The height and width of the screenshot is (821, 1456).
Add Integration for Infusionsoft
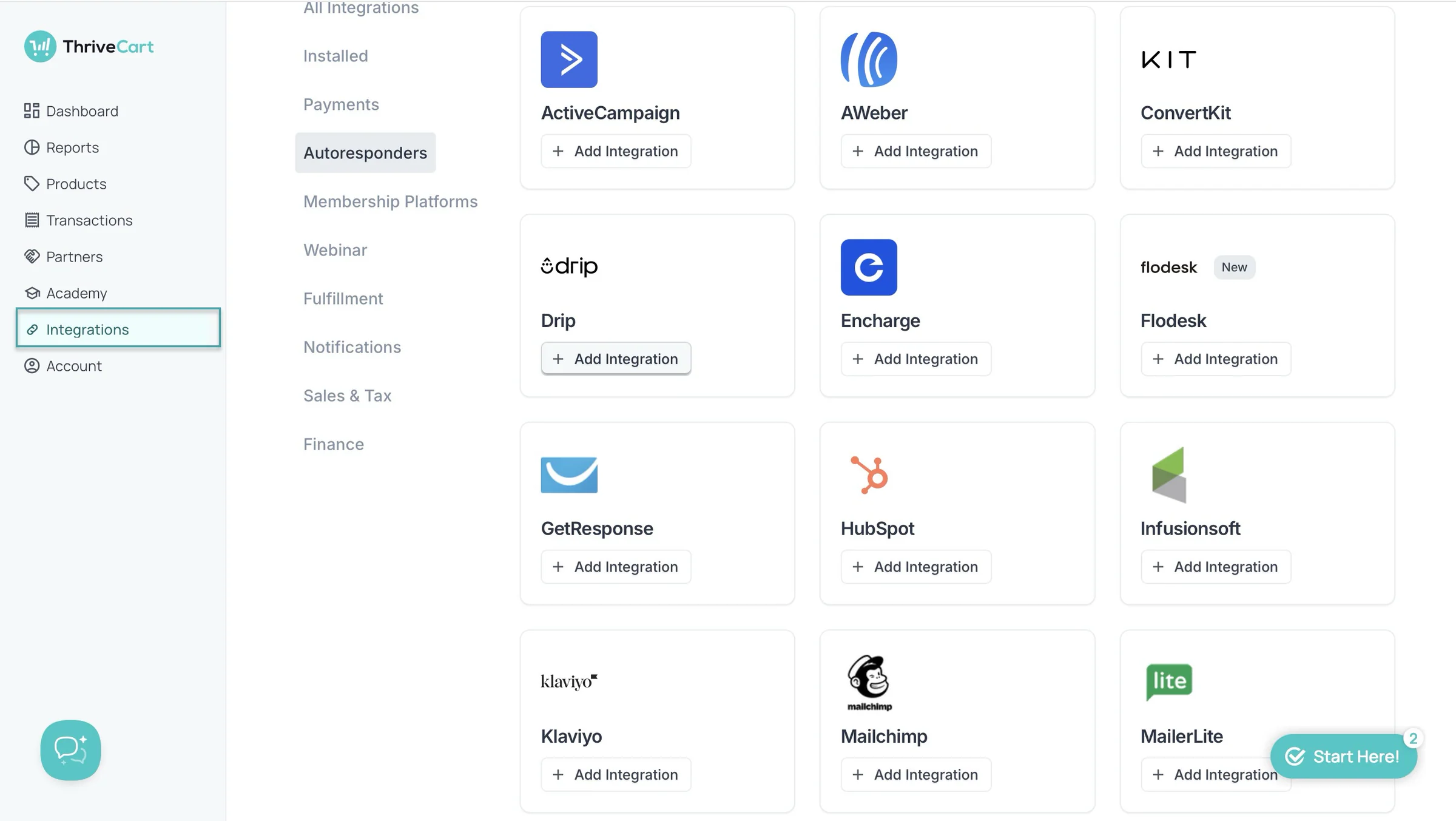(x=1216, y=567)
